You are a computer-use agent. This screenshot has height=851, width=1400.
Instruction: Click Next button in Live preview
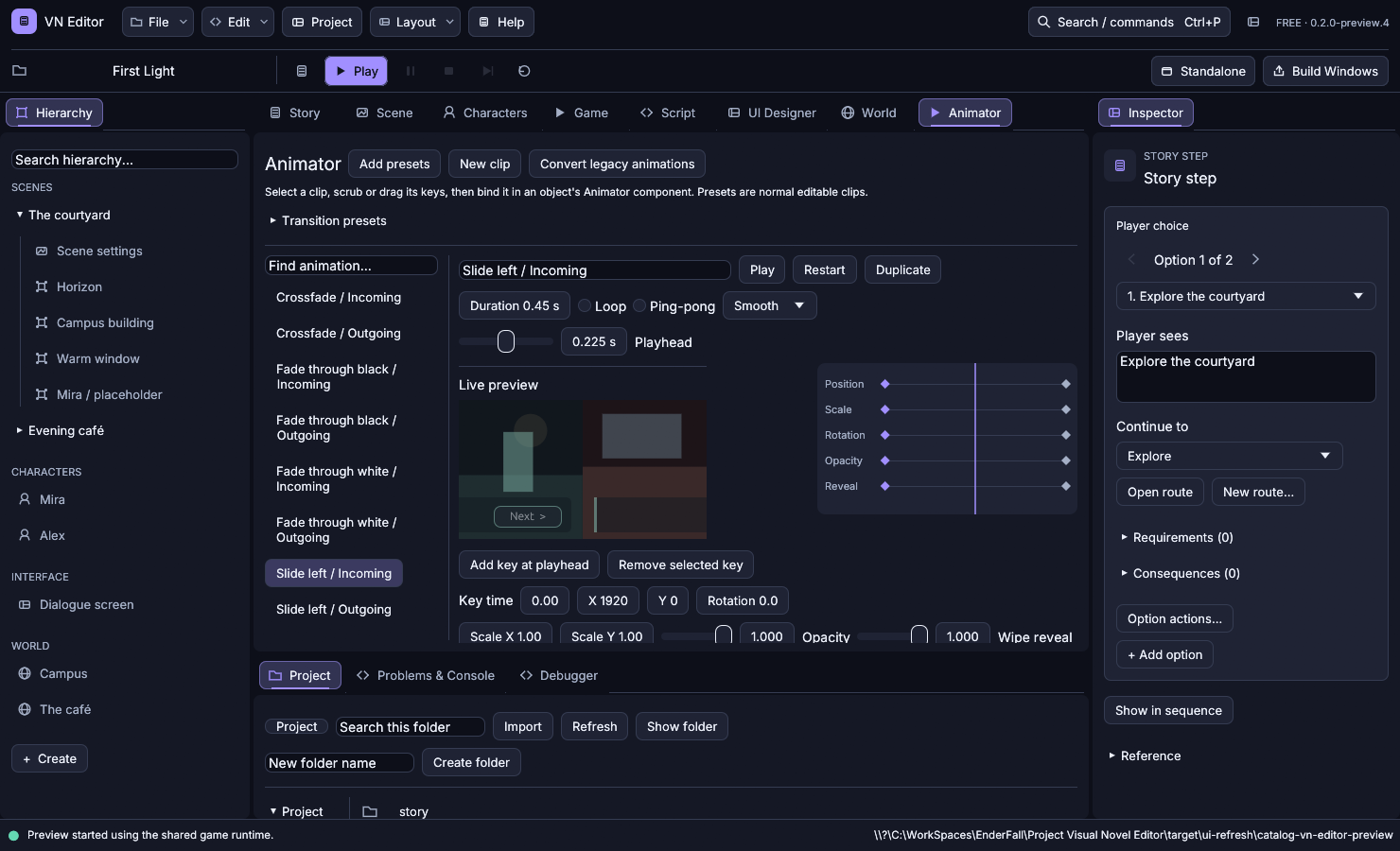click(528, 516)
